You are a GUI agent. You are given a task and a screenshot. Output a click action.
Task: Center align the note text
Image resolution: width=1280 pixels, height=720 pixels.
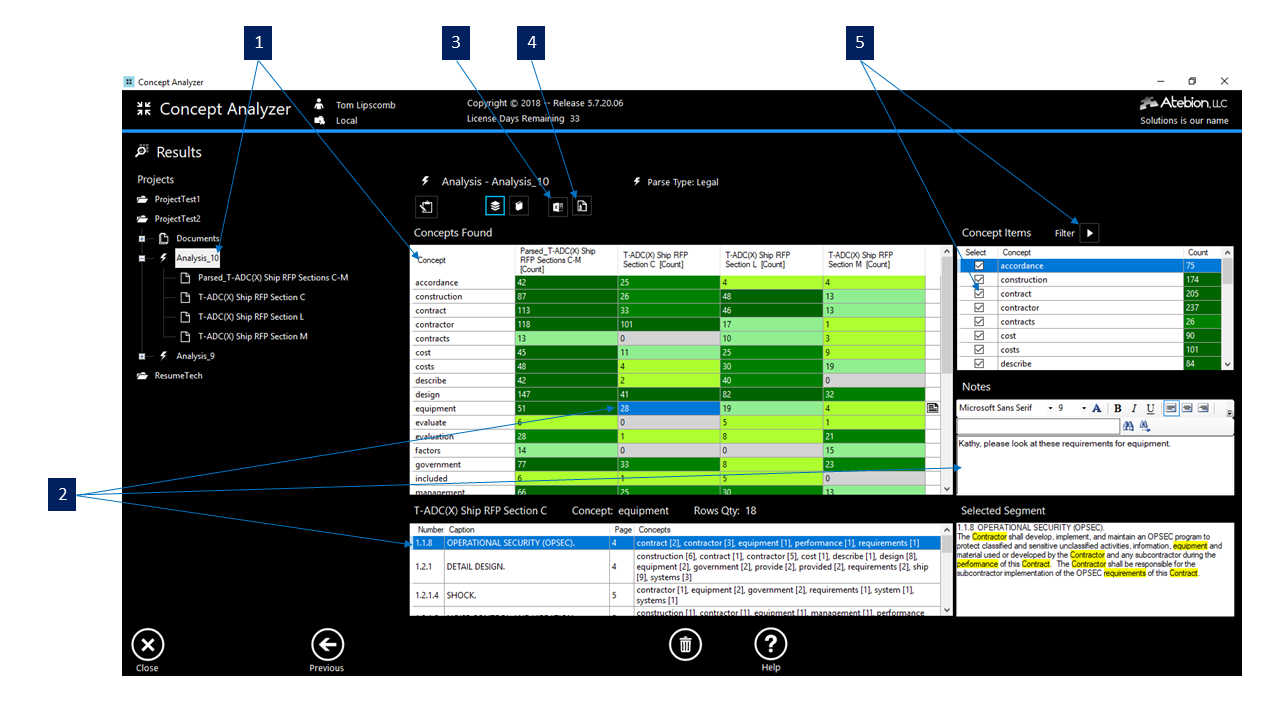pyautogui.click(x=1187, y=408)
